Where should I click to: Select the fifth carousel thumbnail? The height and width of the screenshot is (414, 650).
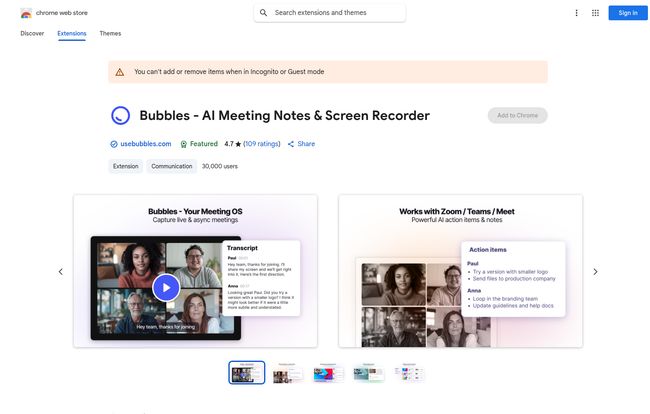pyautogui.click(x=409, y=373)
